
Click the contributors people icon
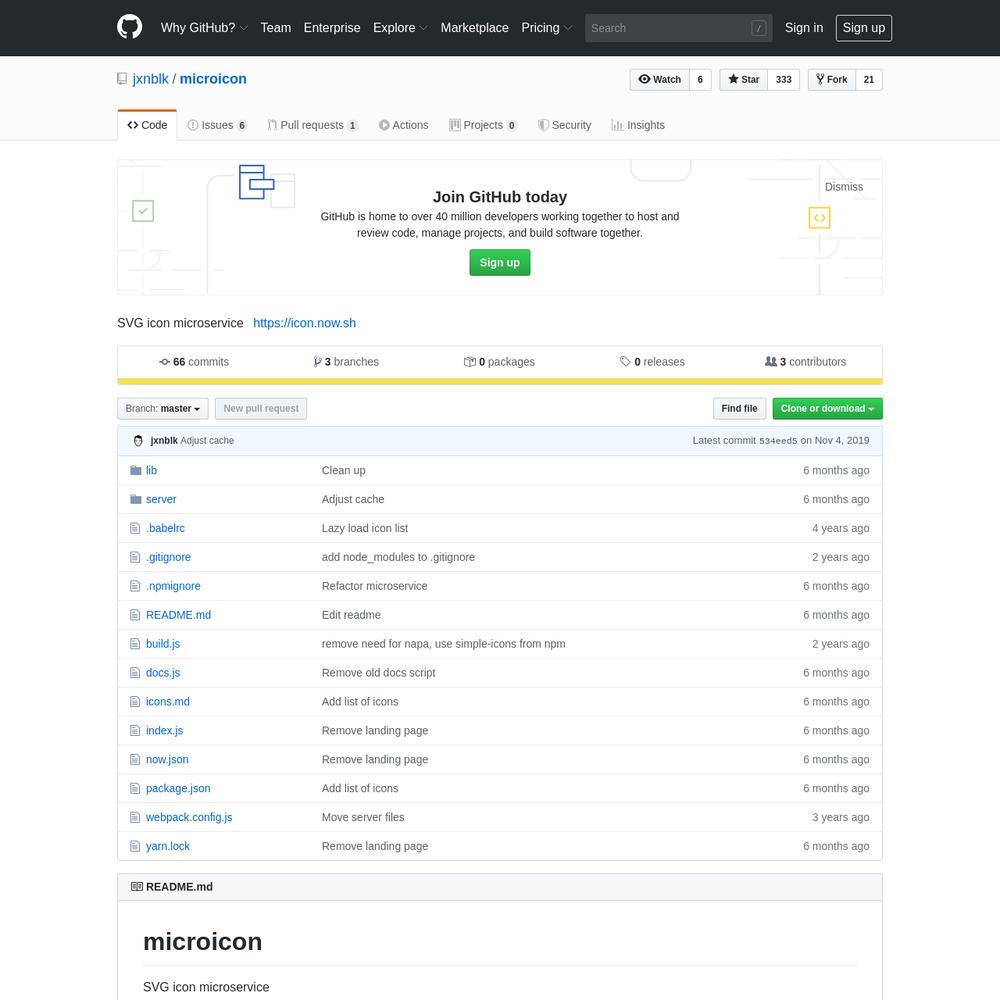click(770, 362)
